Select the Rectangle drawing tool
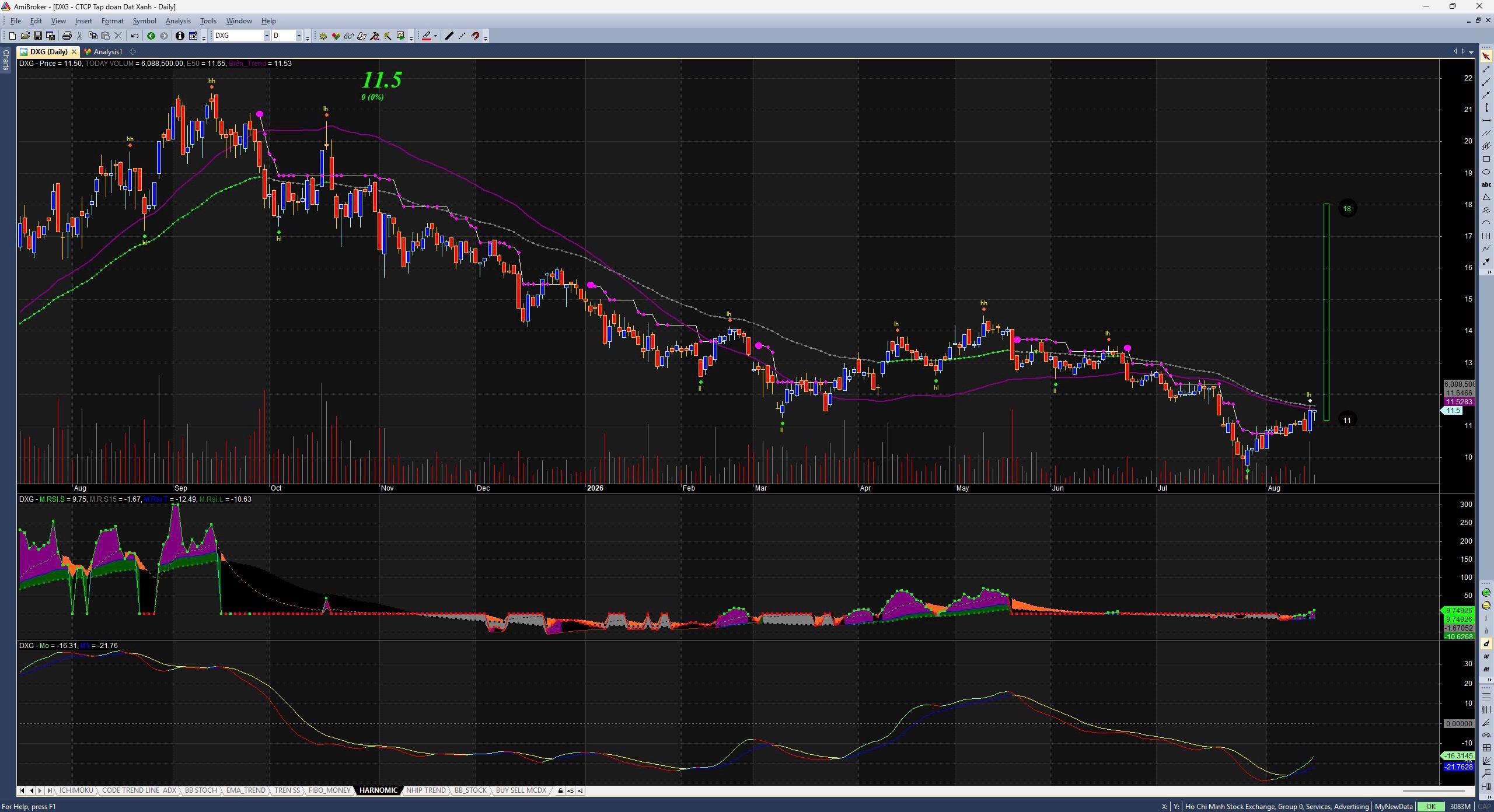 click(1486, 159)
